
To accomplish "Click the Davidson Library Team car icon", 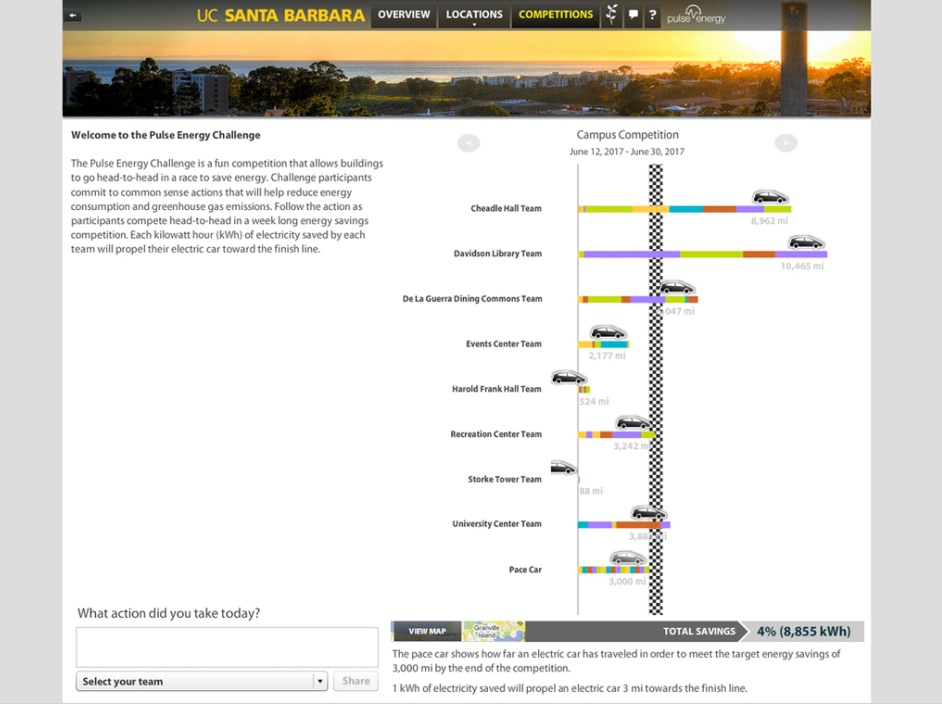I will 806,242.
